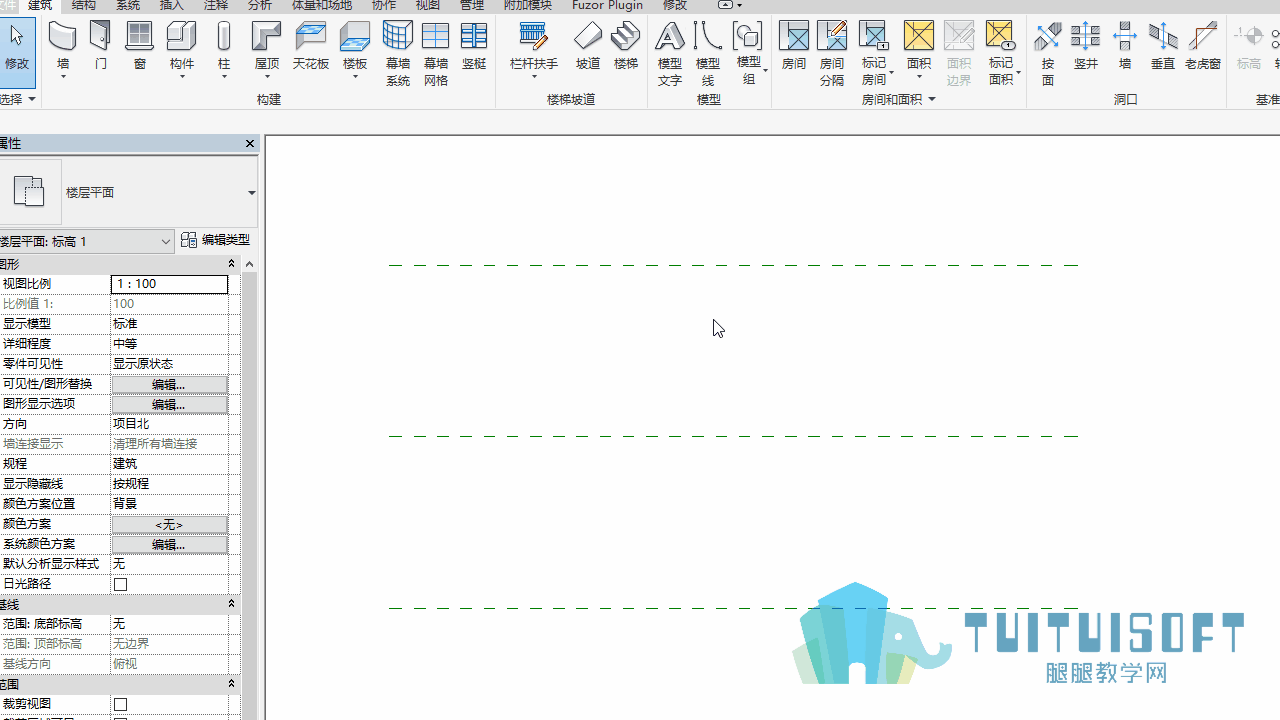Select the 竖井 shaft opening tool

coord(1086,46)
